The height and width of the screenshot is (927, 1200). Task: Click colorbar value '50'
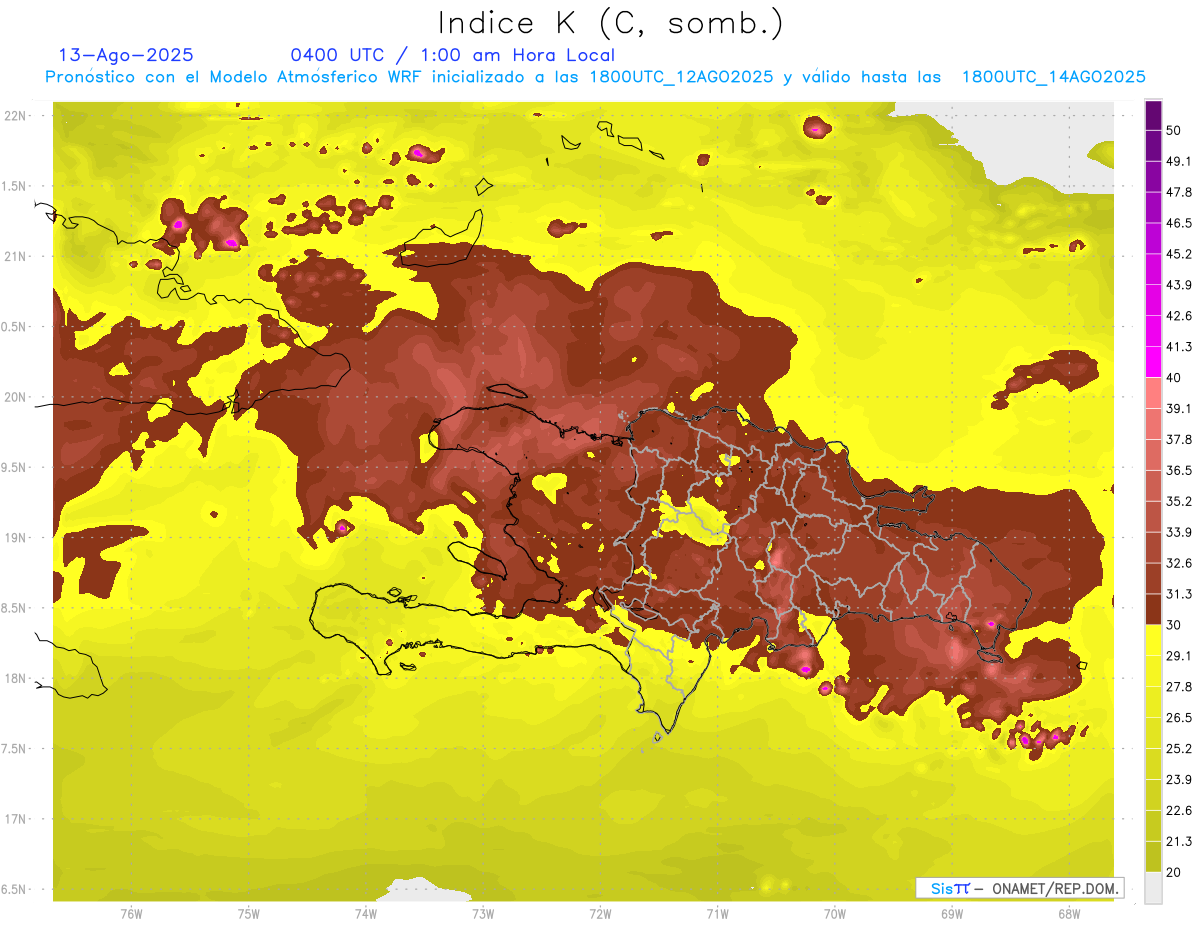(x=1175, y=131)
